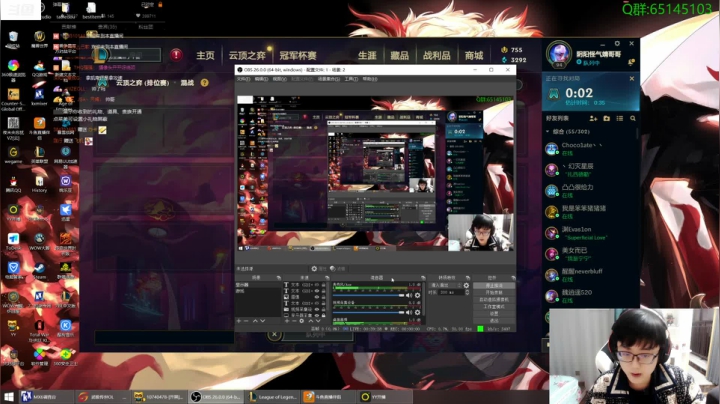720x404 pixels.
Task: Toggle visibility of display capture source
Action: [x=317, y=315]
